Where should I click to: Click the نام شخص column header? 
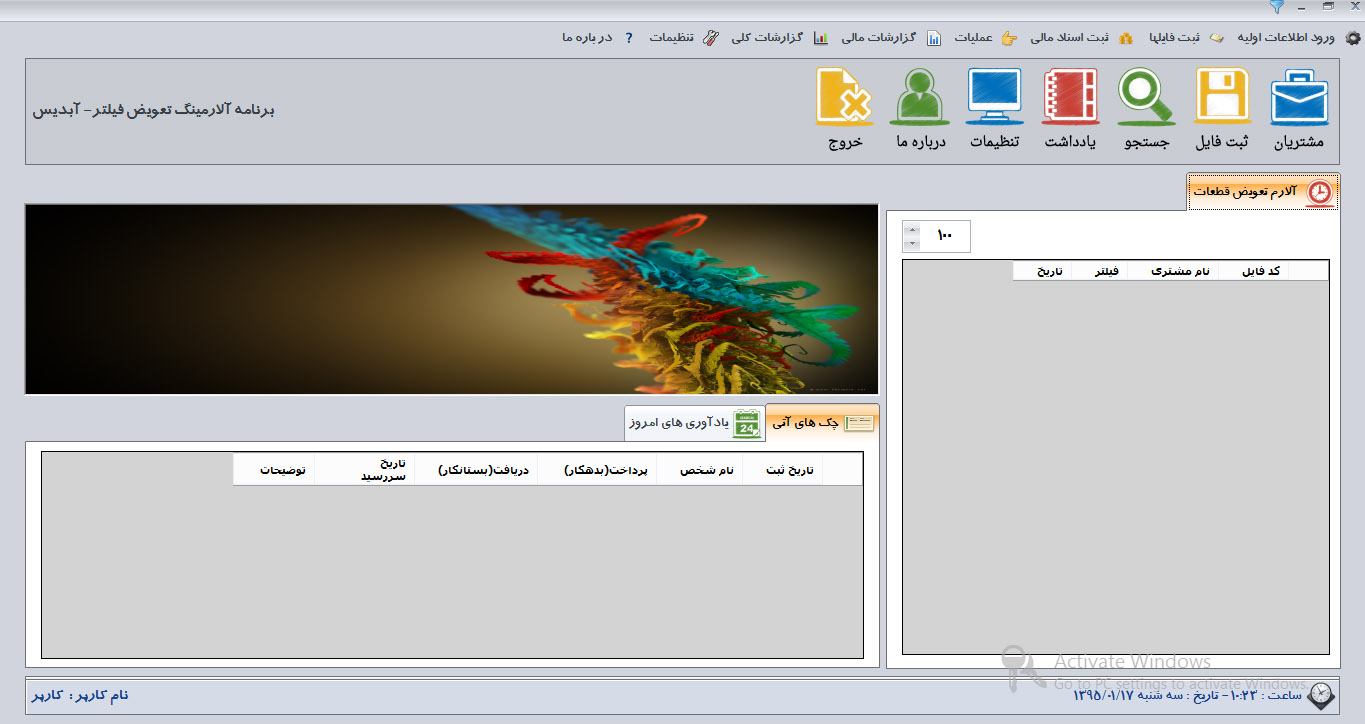tap(699, 469)
